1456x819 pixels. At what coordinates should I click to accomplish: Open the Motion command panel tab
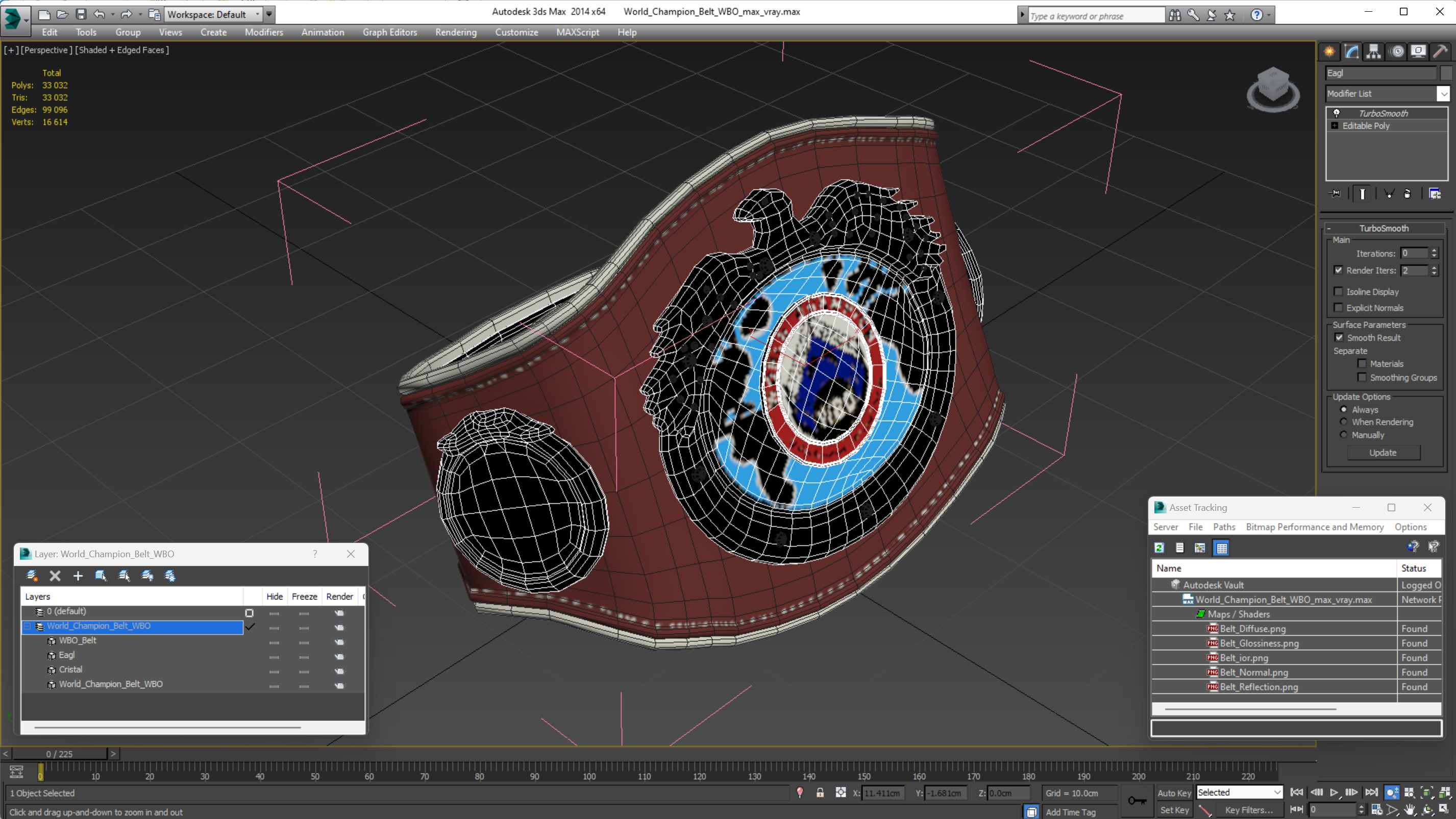(1397, 52)
